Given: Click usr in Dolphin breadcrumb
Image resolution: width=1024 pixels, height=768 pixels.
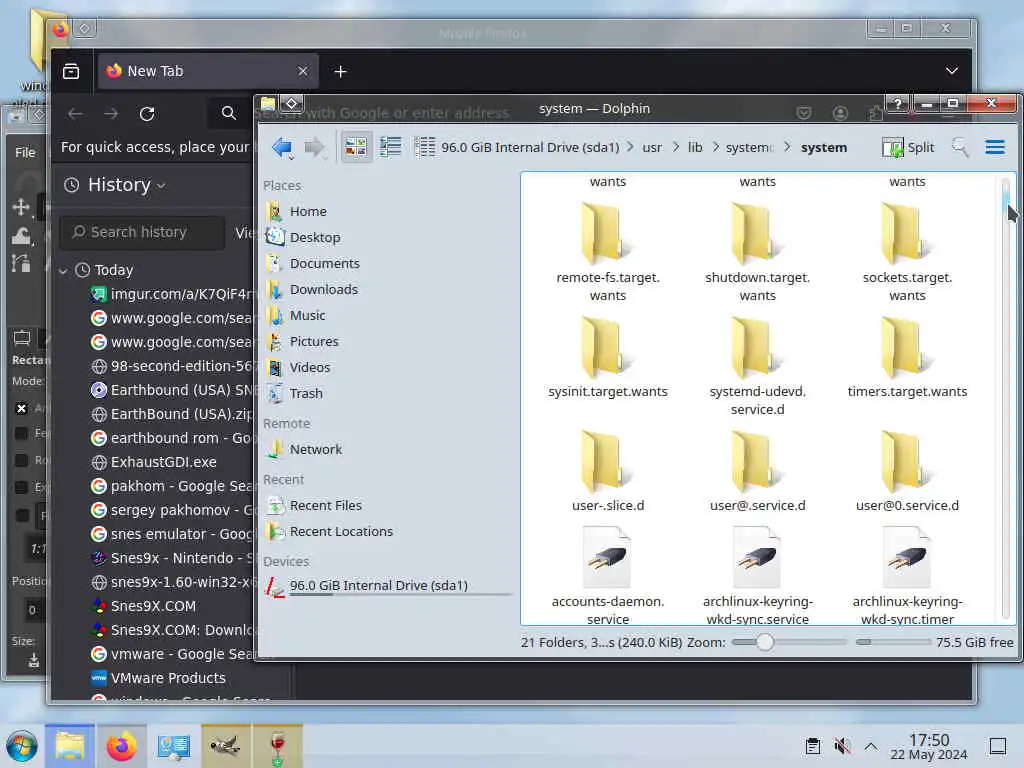Looking at the screenshot, I should (x=652, y=148).
